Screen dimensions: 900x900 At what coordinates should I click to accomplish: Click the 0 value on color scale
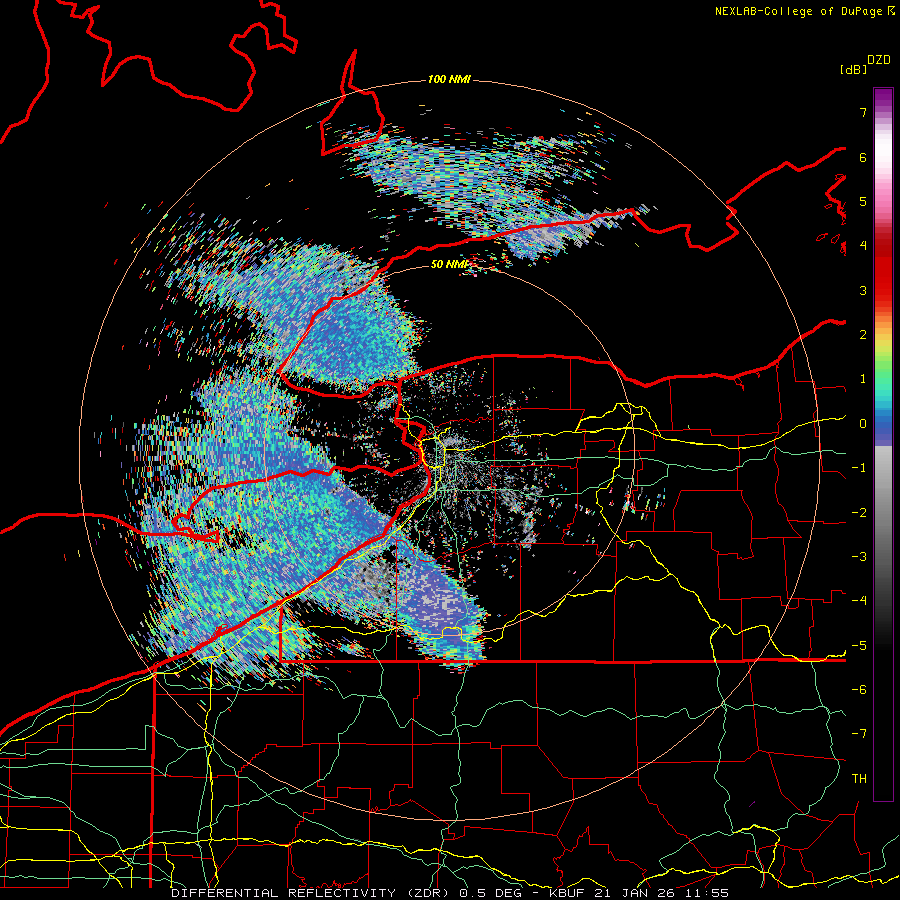click(863, 424)
